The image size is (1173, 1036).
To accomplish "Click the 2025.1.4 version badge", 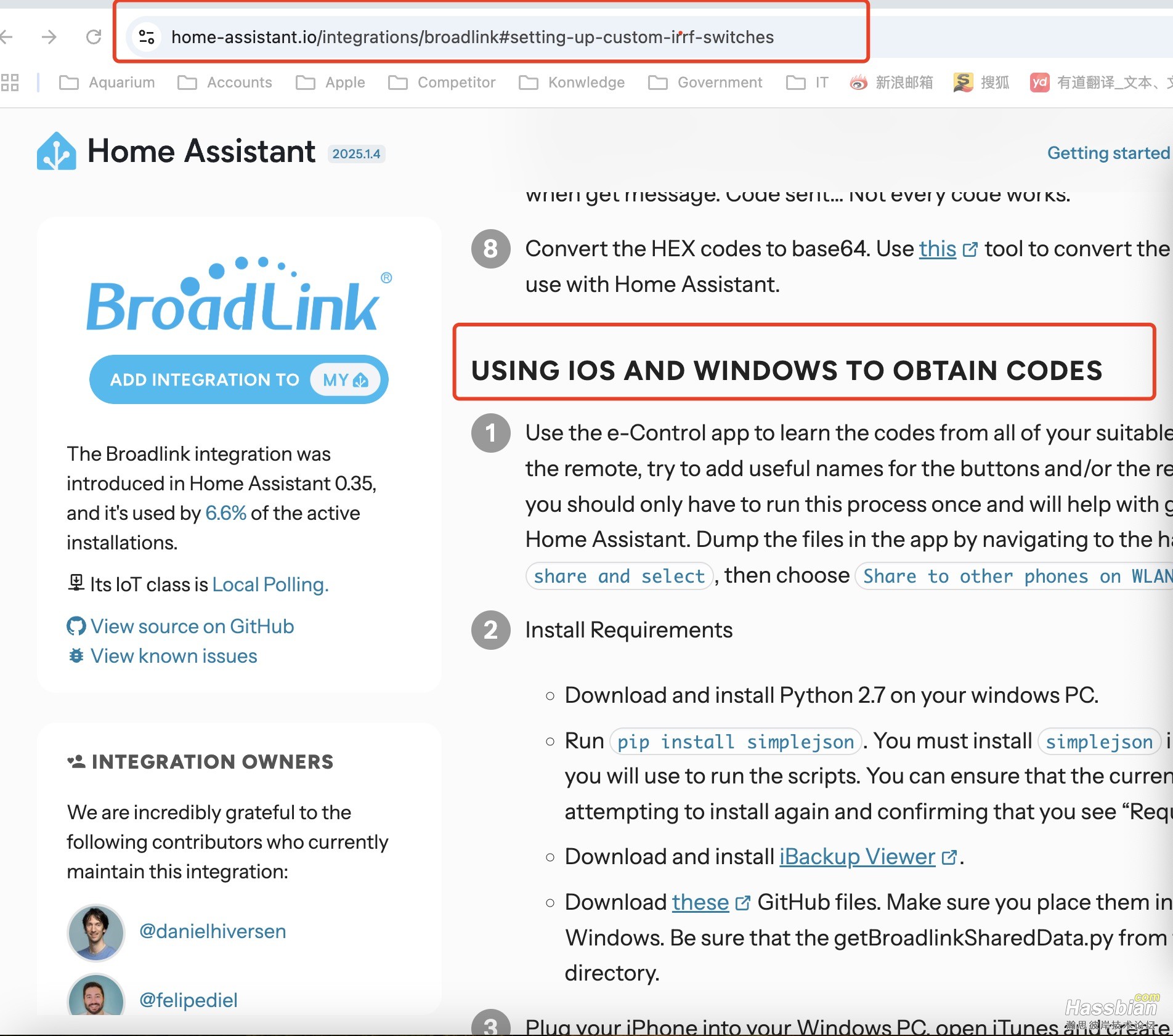I will (356, 154).
